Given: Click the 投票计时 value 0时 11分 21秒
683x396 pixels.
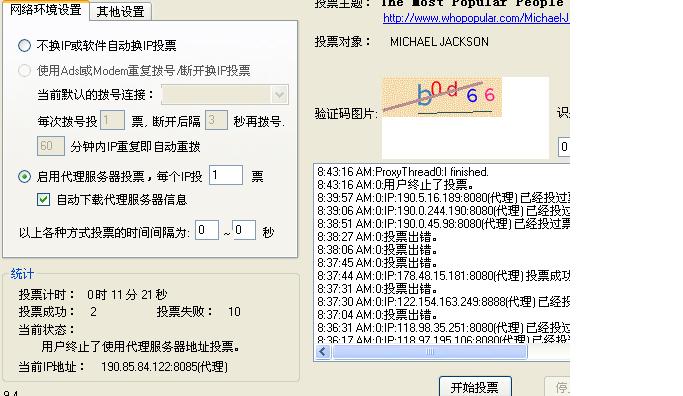Looking at the screenshot, I should tap(127, 295).
